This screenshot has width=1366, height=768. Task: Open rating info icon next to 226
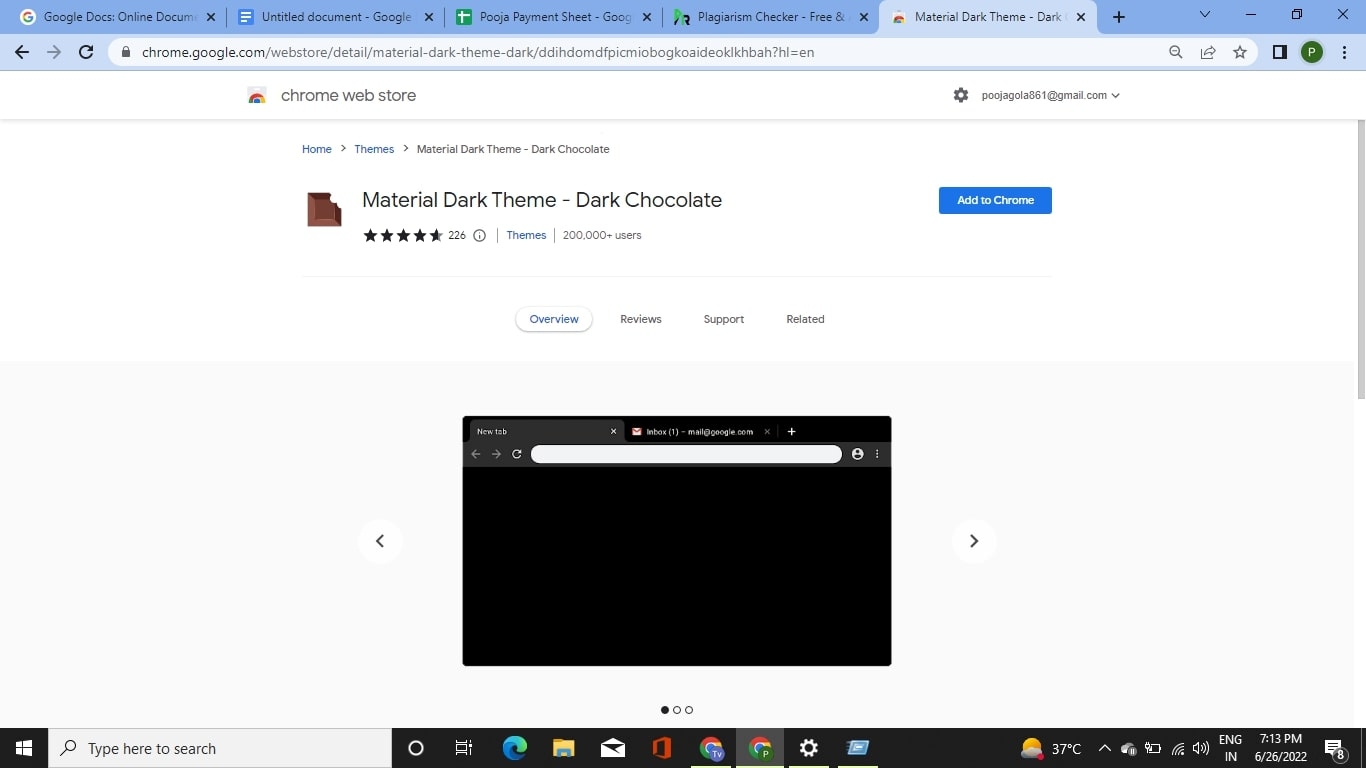[x=479, y=236]
